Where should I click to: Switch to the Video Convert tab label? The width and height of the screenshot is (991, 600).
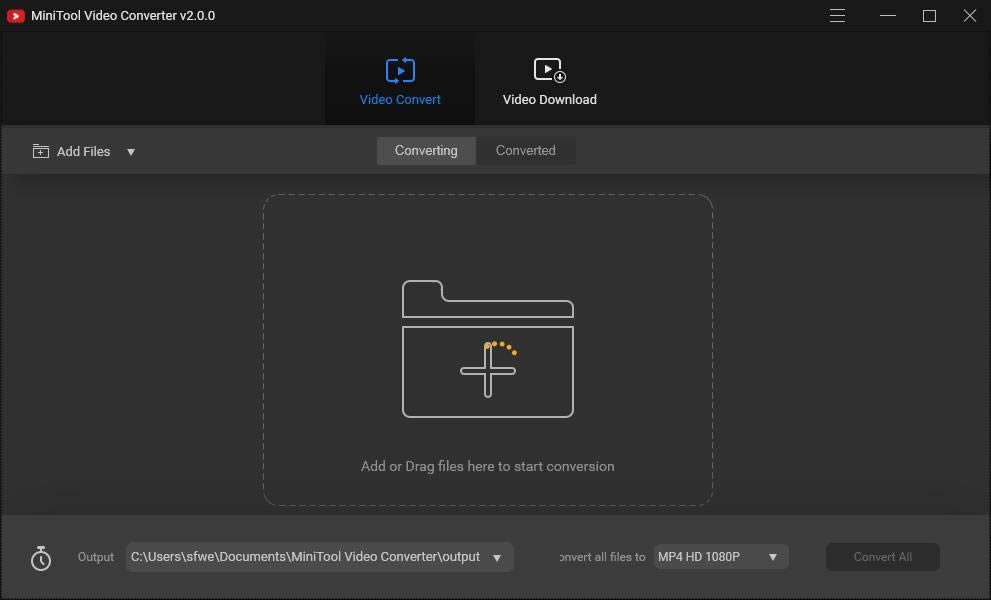(x=400, y=100)
